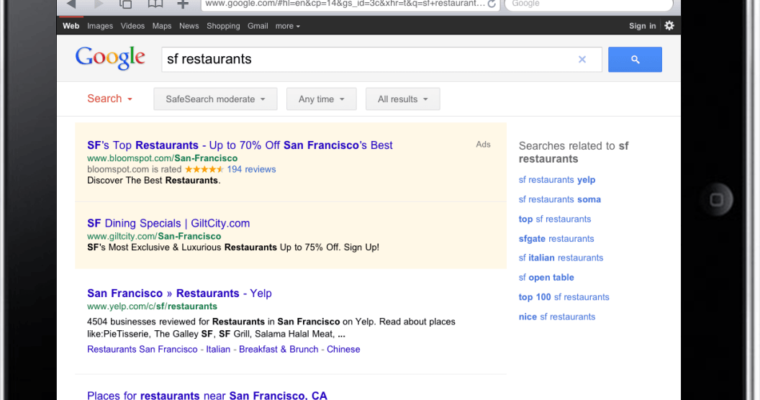Reload page using the refresh icon
Image resolution: width=760 pixels, height=400 pixels.
click(x=491, y=4)
